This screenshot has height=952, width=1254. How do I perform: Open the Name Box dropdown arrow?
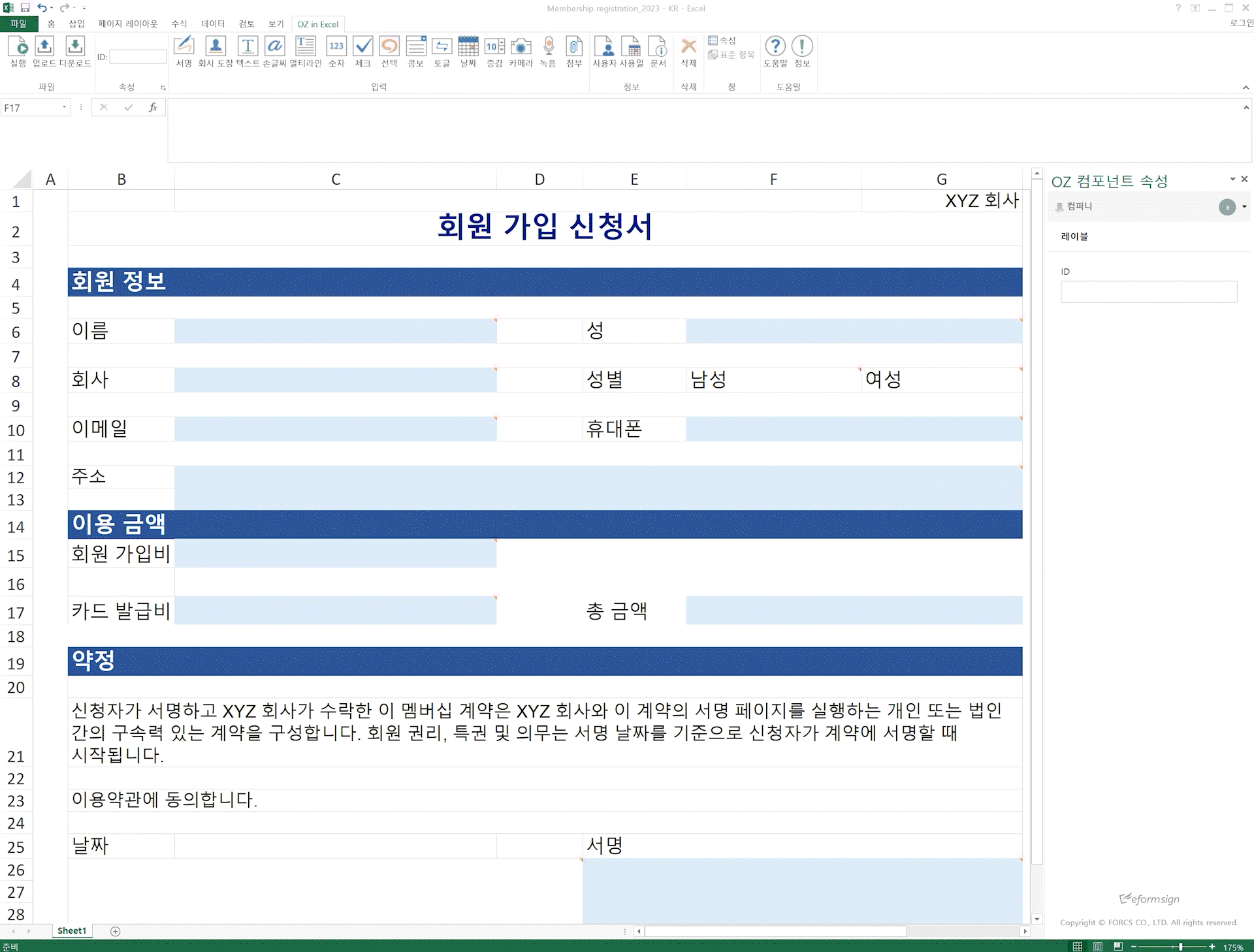pyautogui.click(x=64, y=107)
